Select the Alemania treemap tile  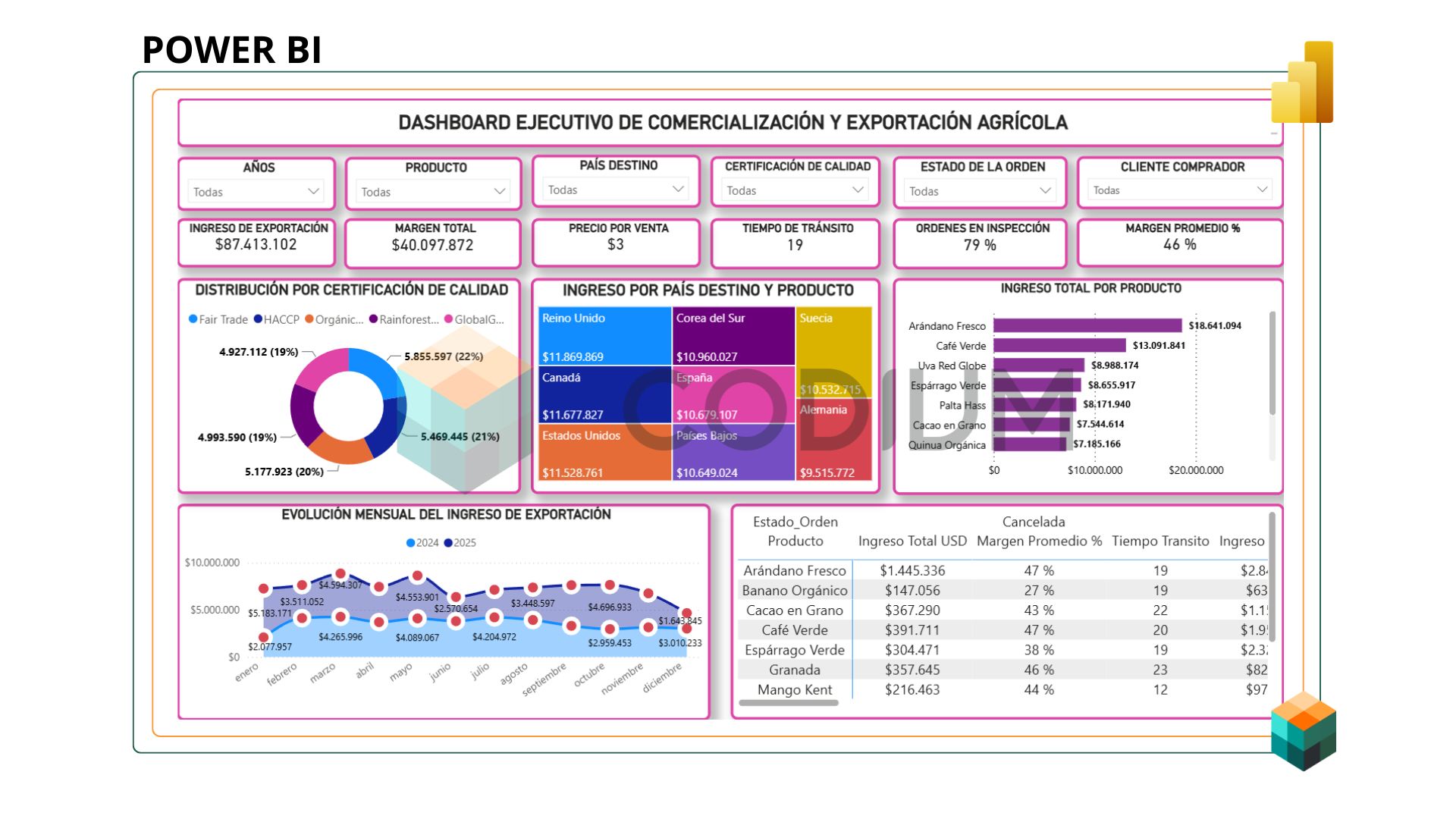[834, 440]
